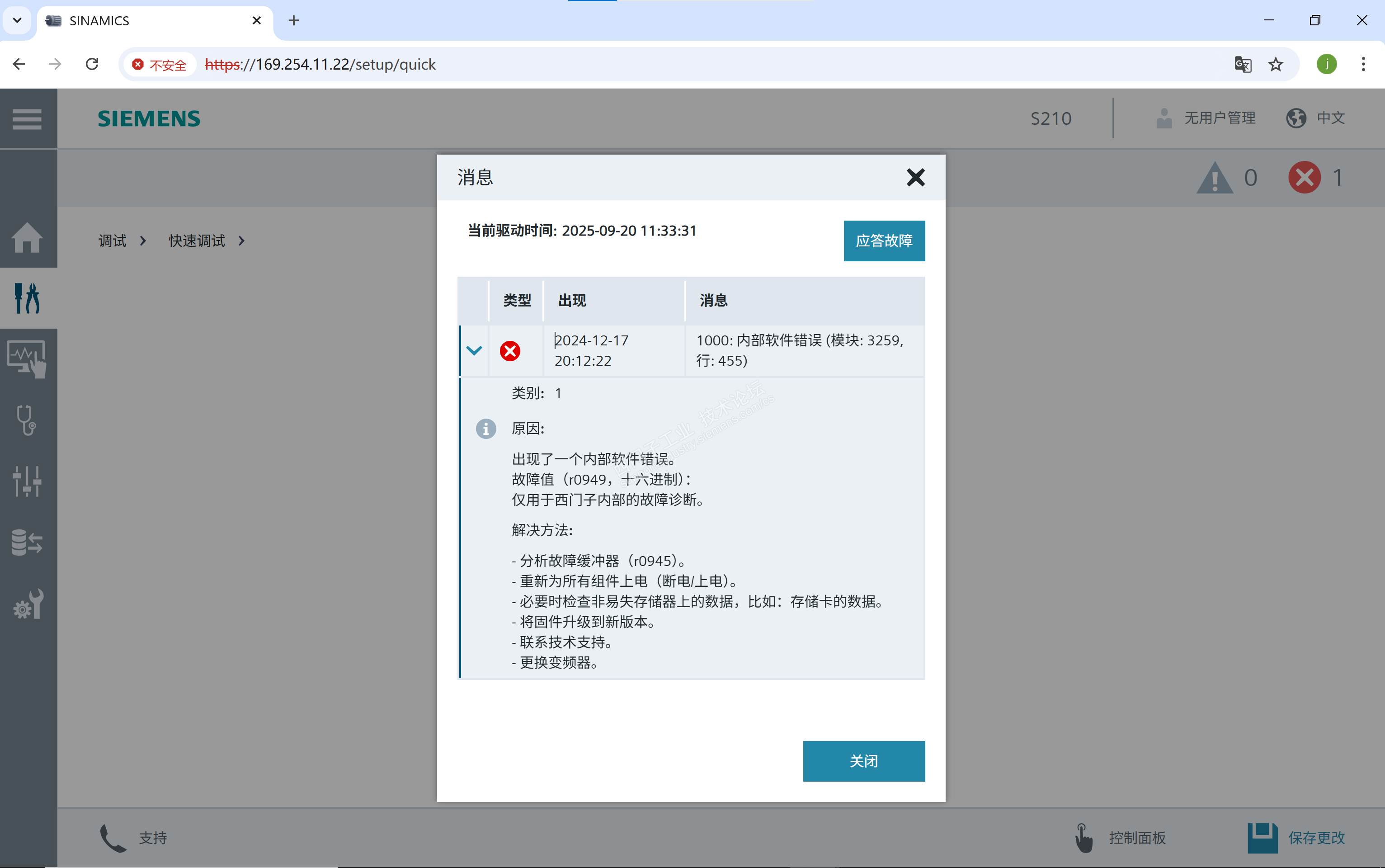1385x868 pixels.
Task: Click the red fault counter icon
Action: pos(1304,177)
